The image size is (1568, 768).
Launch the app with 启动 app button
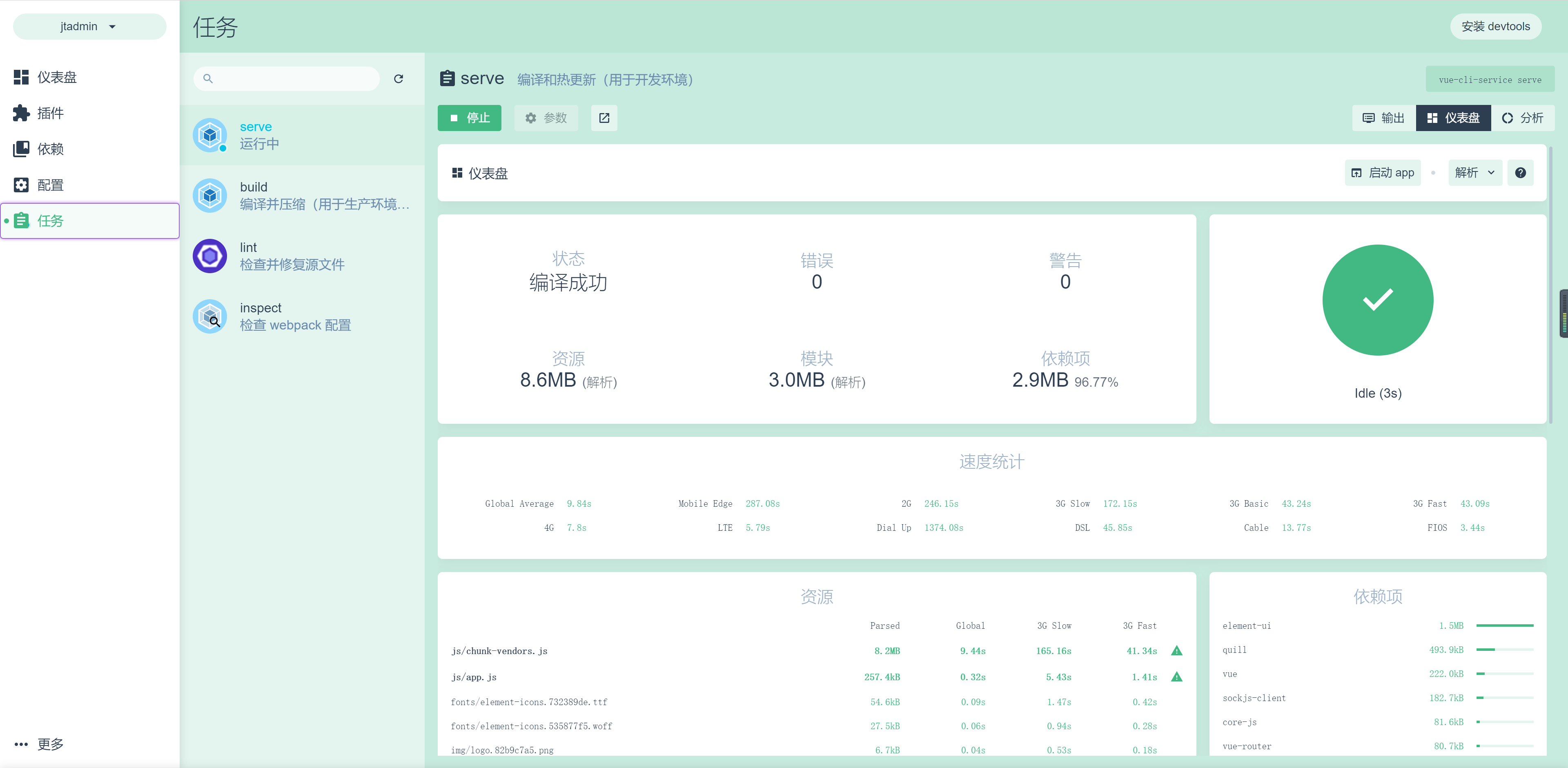[1382, 173]
